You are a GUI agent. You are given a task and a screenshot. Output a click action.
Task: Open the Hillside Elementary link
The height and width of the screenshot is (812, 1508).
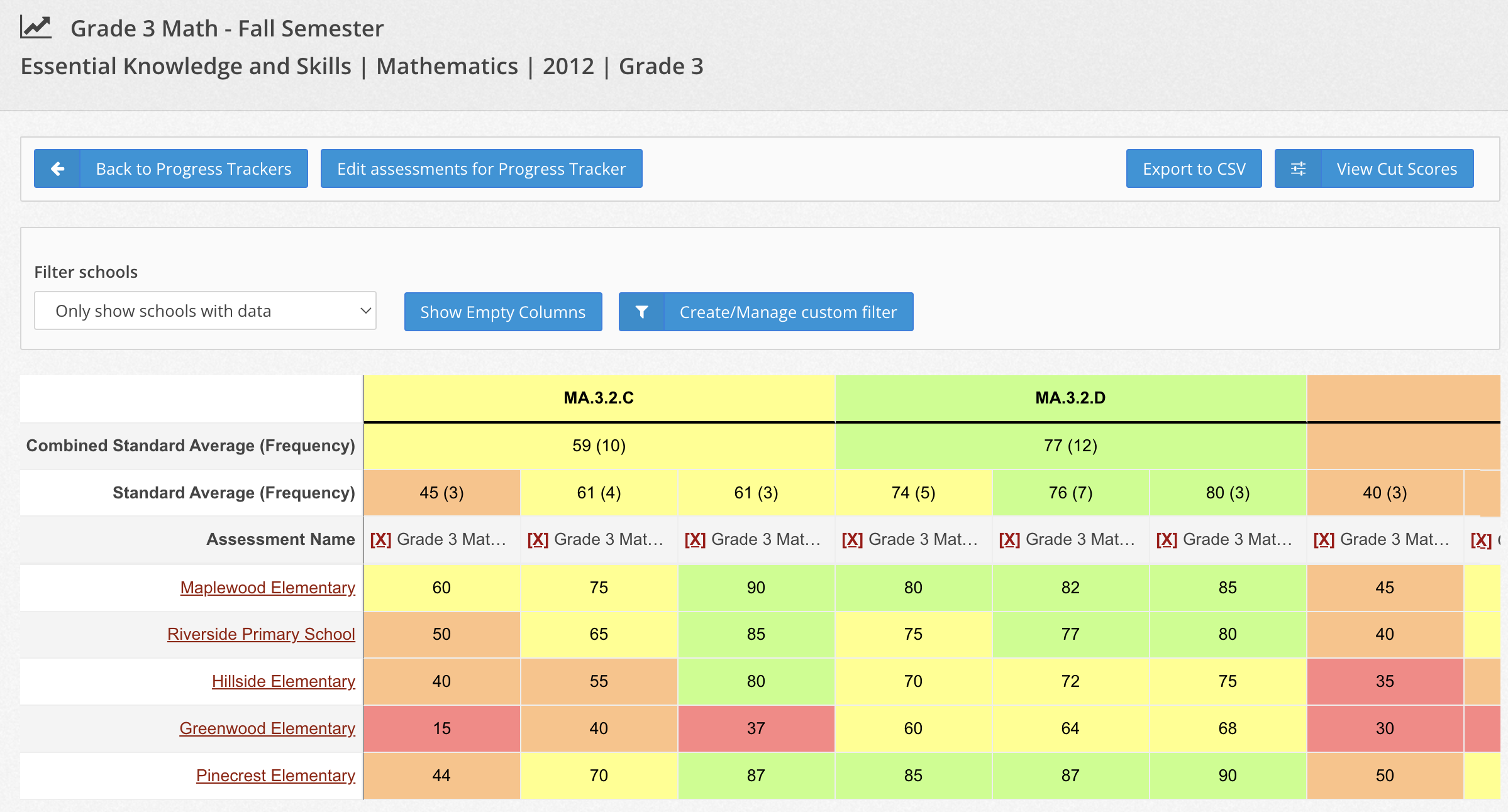284,681
